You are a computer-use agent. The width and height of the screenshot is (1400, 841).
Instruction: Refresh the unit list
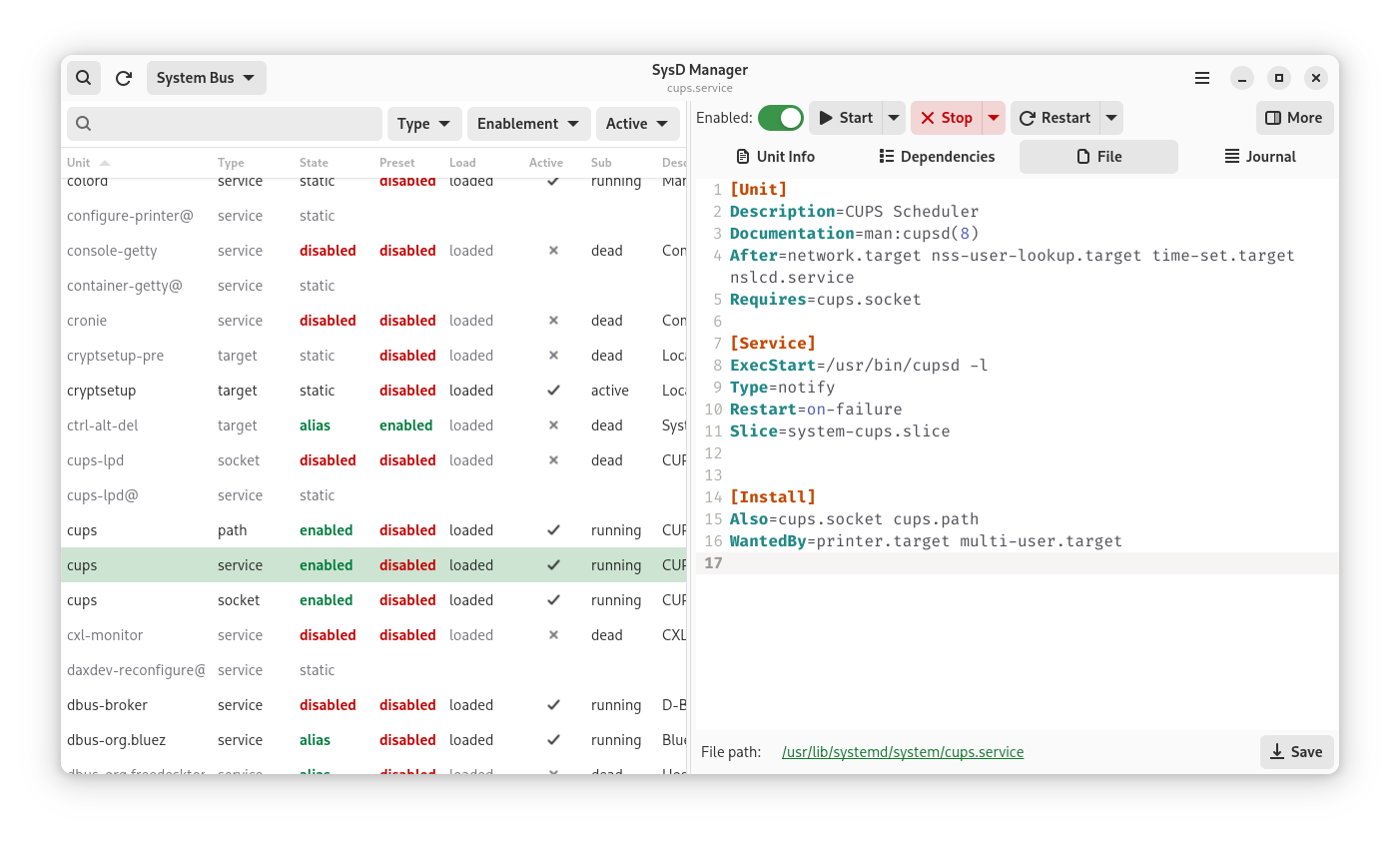point(124,78)
